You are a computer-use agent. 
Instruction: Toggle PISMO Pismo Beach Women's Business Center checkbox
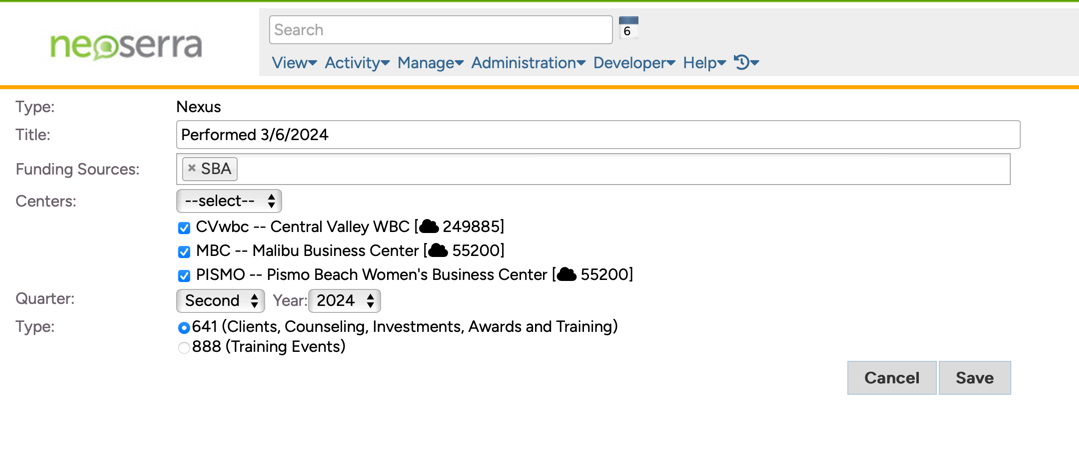coord(184,276)
